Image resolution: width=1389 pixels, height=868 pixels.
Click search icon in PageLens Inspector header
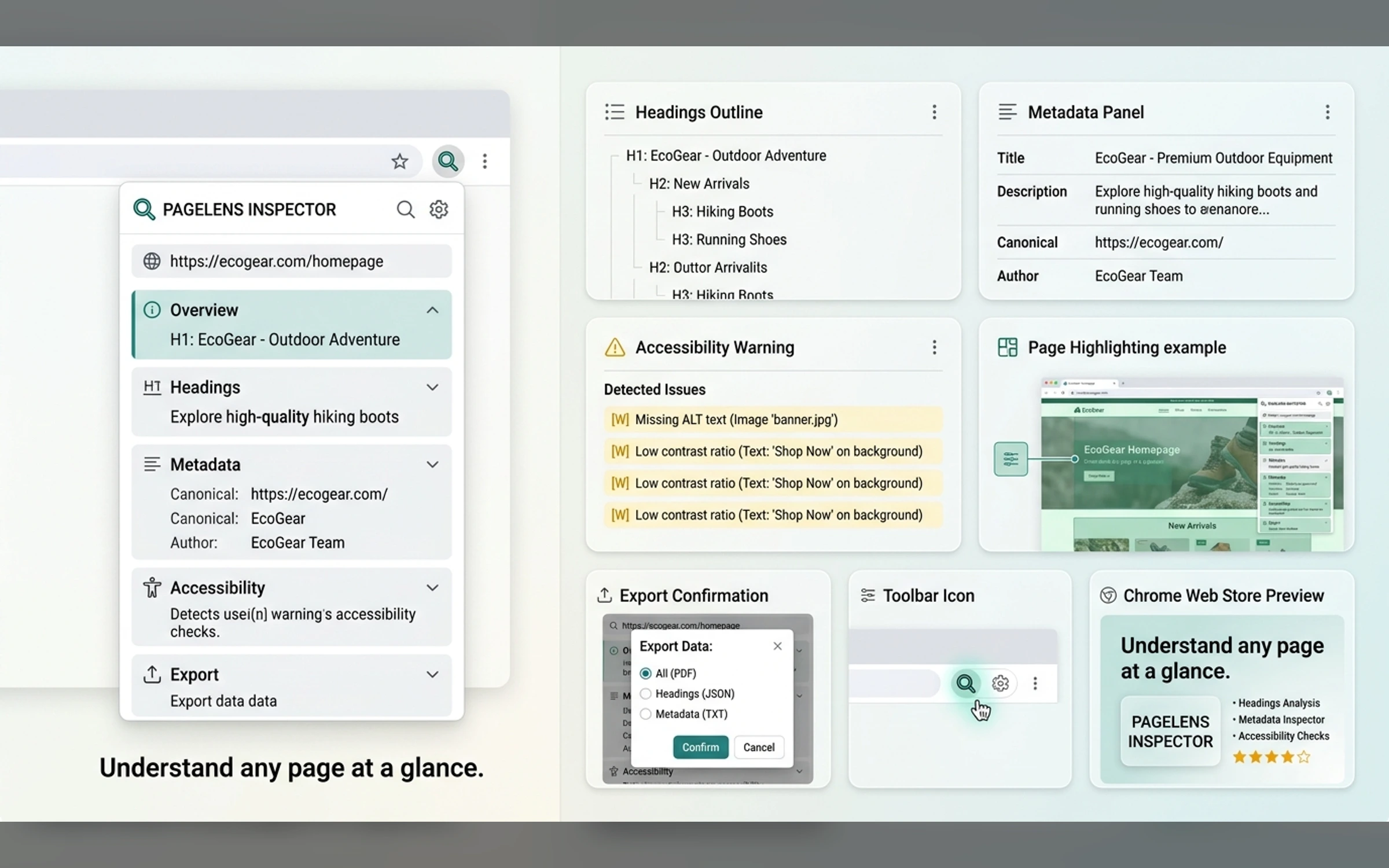pos(405,209)
